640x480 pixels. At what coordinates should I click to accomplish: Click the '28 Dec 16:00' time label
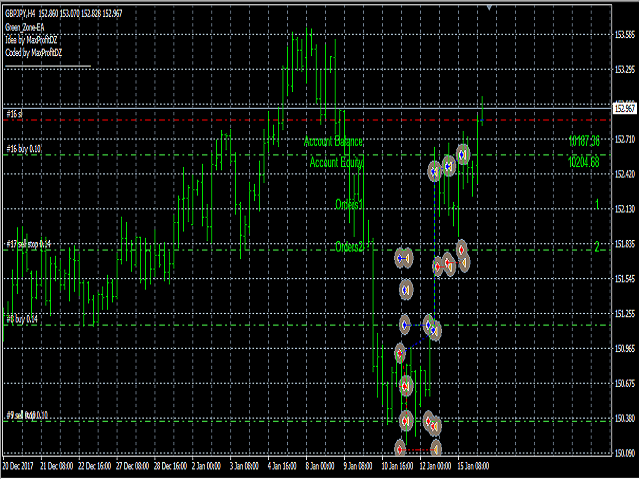[170, 466]
